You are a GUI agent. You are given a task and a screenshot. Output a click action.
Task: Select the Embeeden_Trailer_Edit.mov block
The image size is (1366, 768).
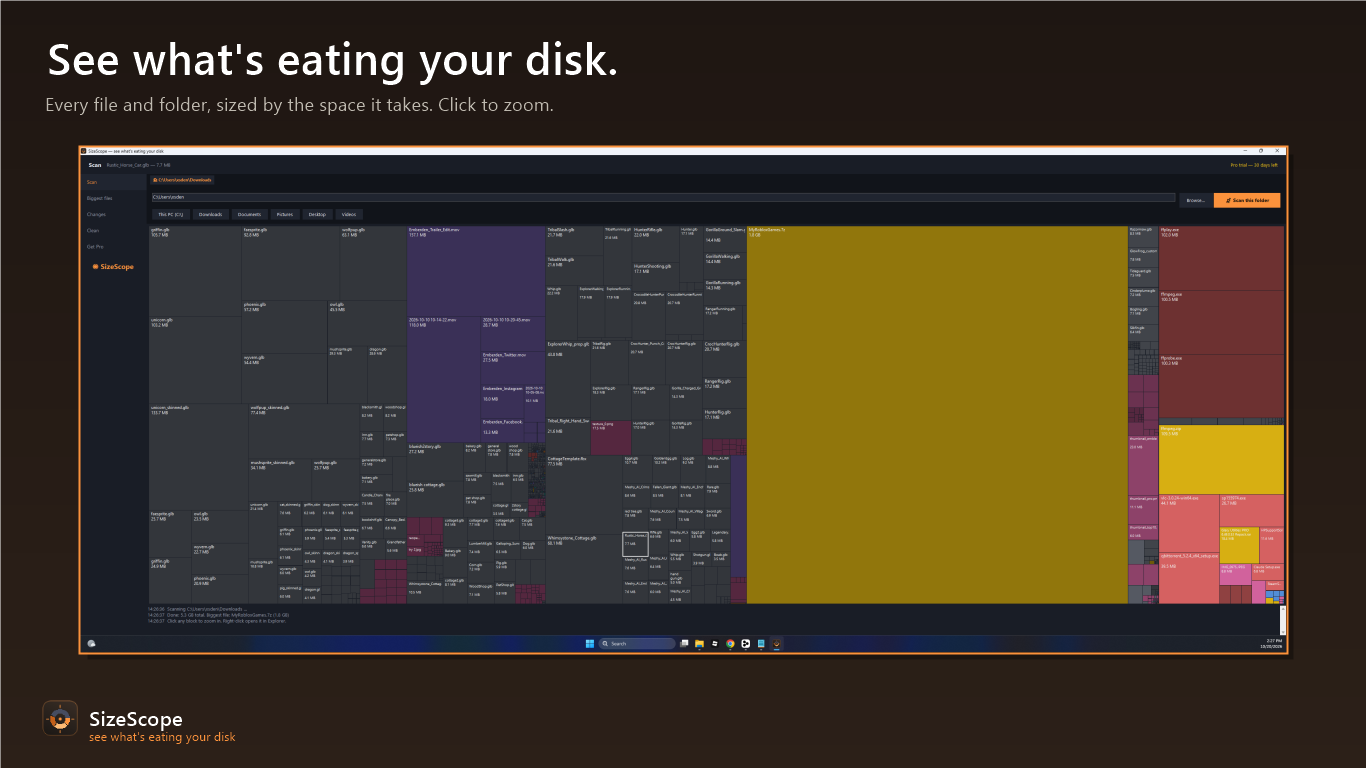coord(476,271)
